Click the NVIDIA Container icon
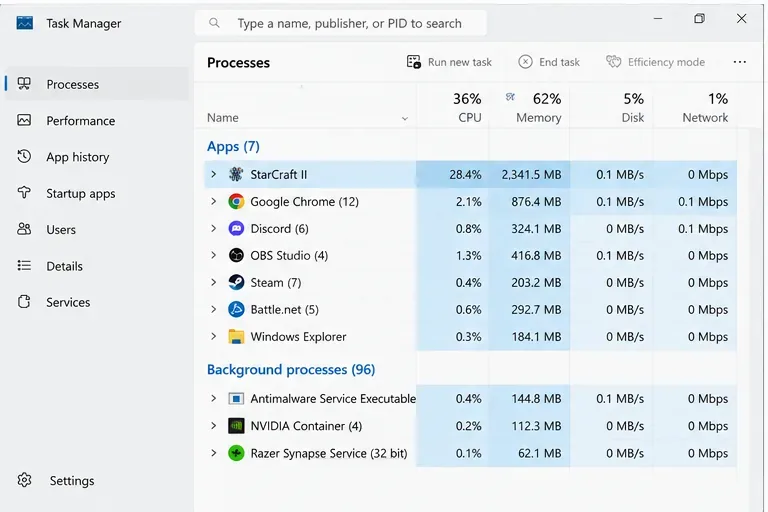Image resolution: width=768 pixels, height=512 pixels. [x=236, y=426]
